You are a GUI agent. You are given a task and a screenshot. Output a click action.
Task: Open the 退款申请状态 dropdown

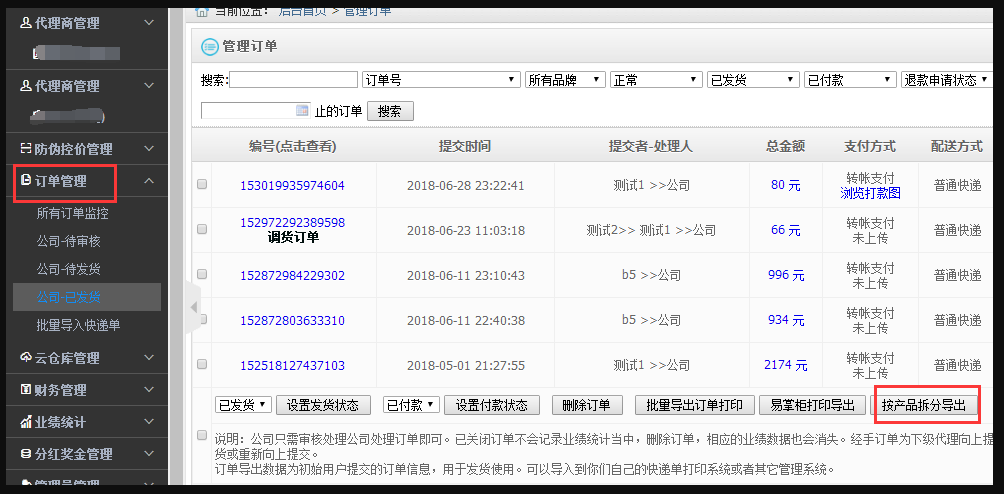(x=946, y=80)
